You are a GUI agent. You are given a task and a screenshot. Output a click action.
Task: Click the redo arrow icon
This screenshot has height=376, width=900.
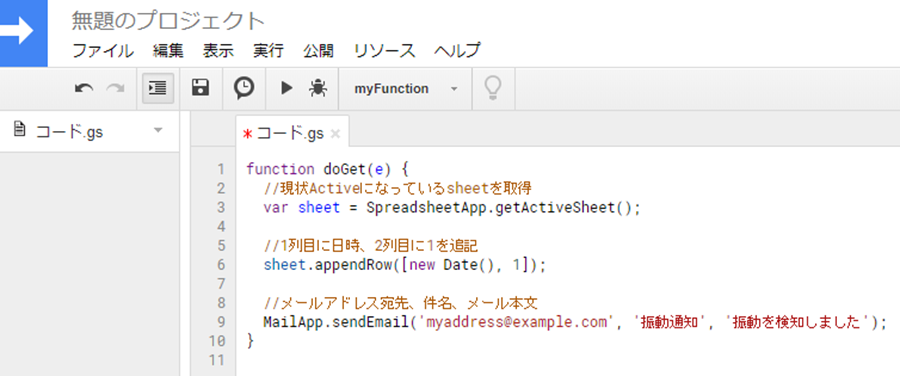click(x=115, y=88)
